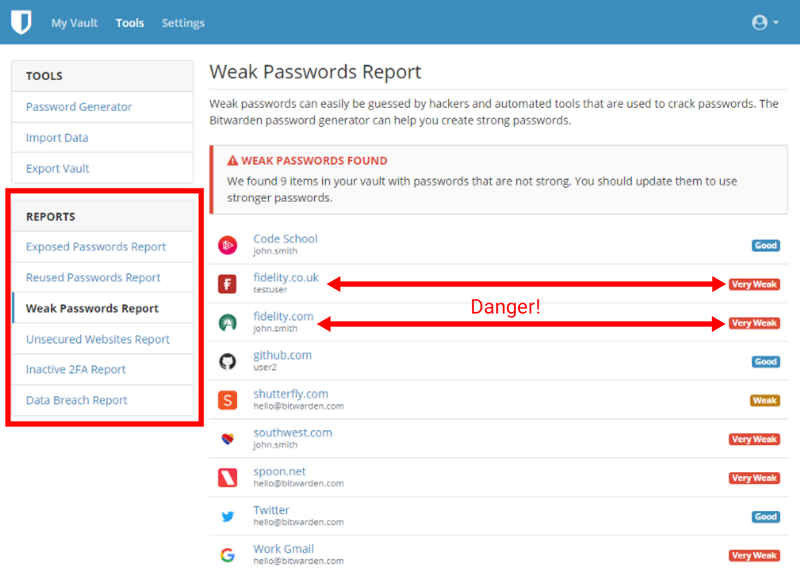The height and width of the screenshot is (582, 800).
Task: Click the Very Weak badge for southwest.com
Action: [x=754, y=440]
